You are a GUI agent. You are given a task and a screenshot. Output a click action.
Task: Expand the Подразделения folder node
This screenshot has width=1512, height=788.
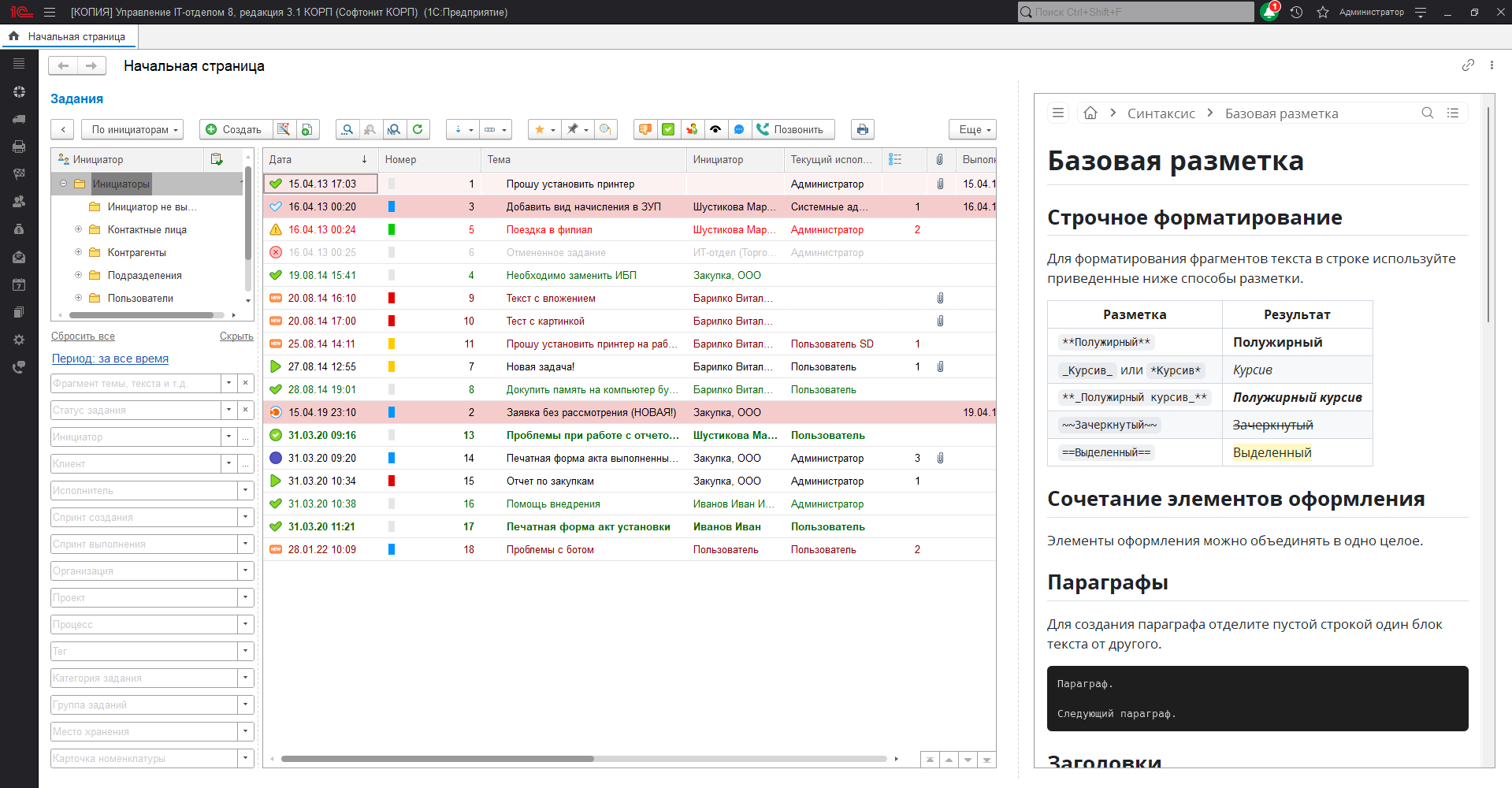(78, 275)
